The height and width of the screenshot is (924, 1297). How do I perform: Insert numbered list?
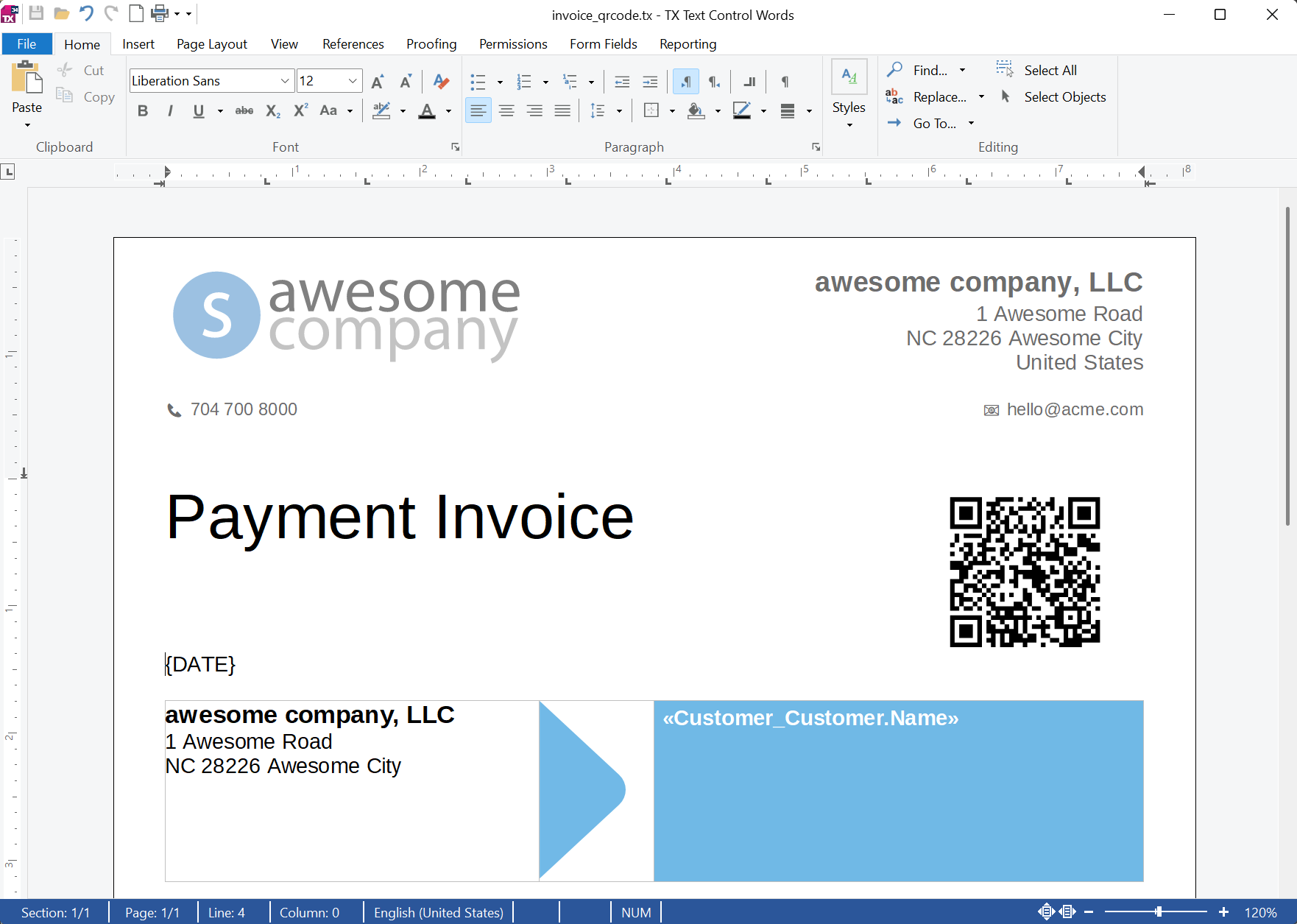(x=524, y=81)
